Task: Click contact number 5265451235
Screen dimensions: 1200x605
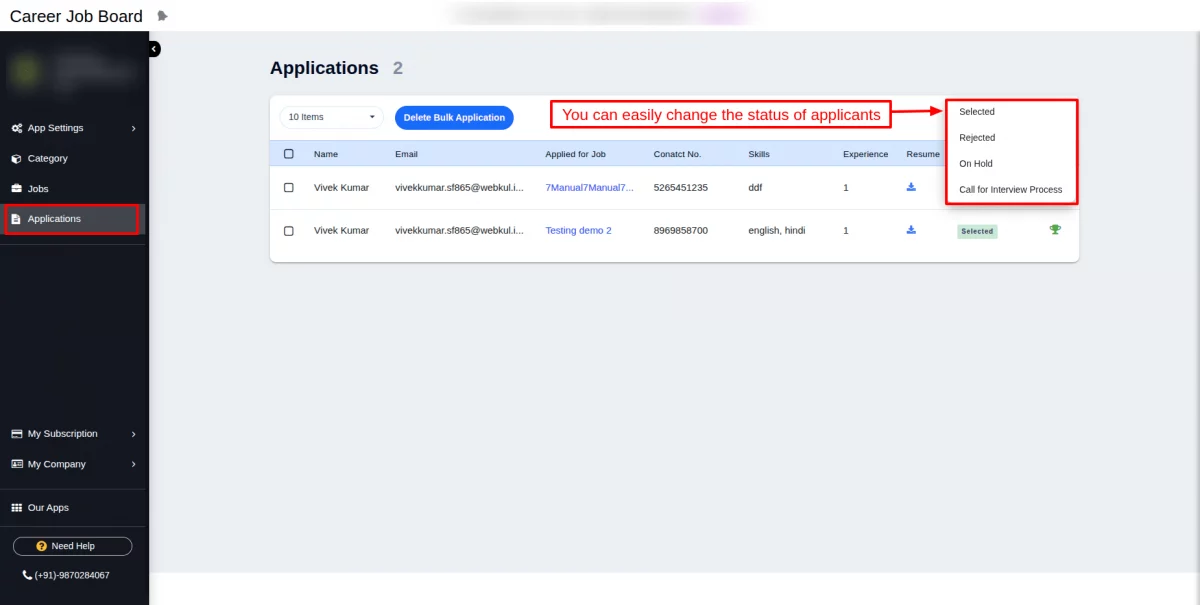Action: [x=680, y=187]
